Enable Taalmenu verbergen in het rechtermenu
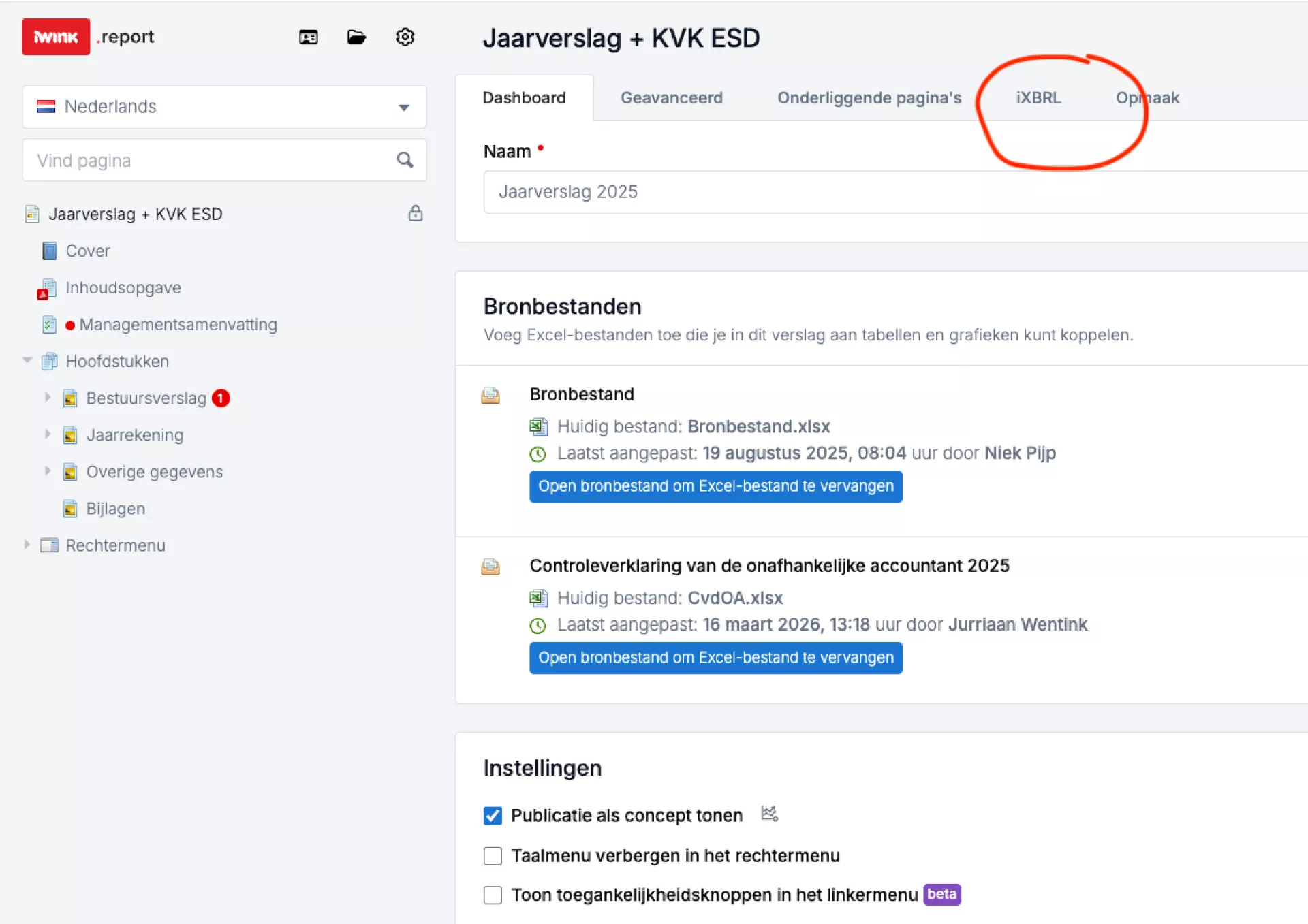The width and height of the screenshot is (1308, 924). [x=493, y=856]
